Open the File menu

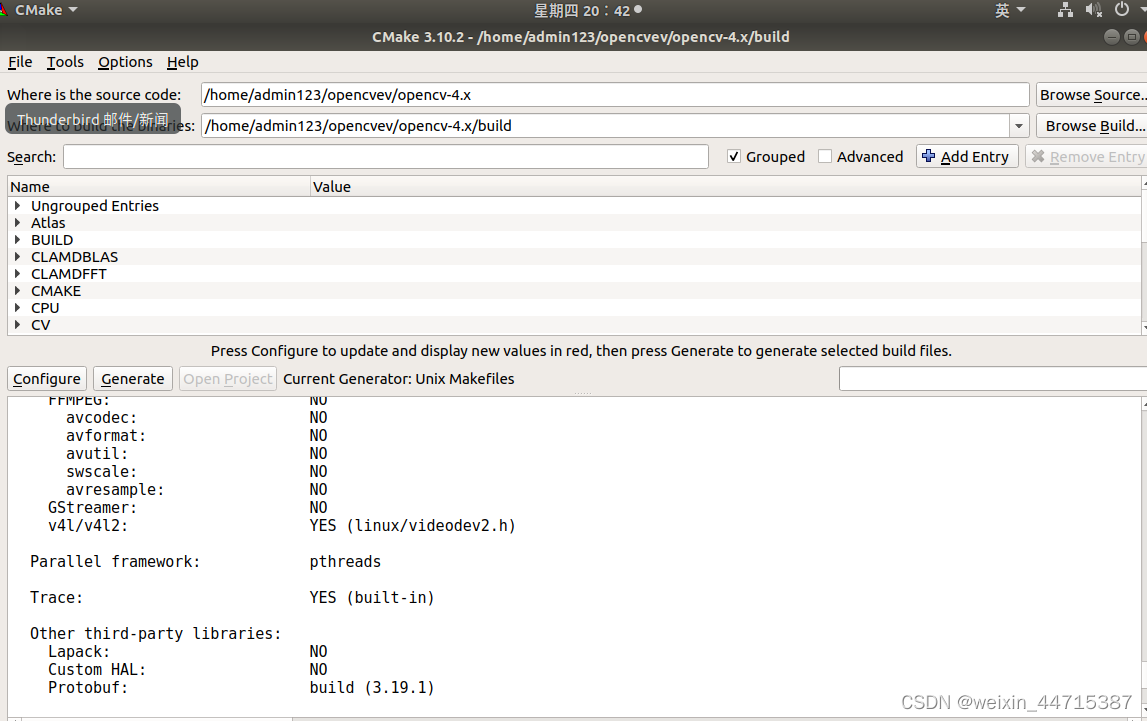[x=19, y=62]
